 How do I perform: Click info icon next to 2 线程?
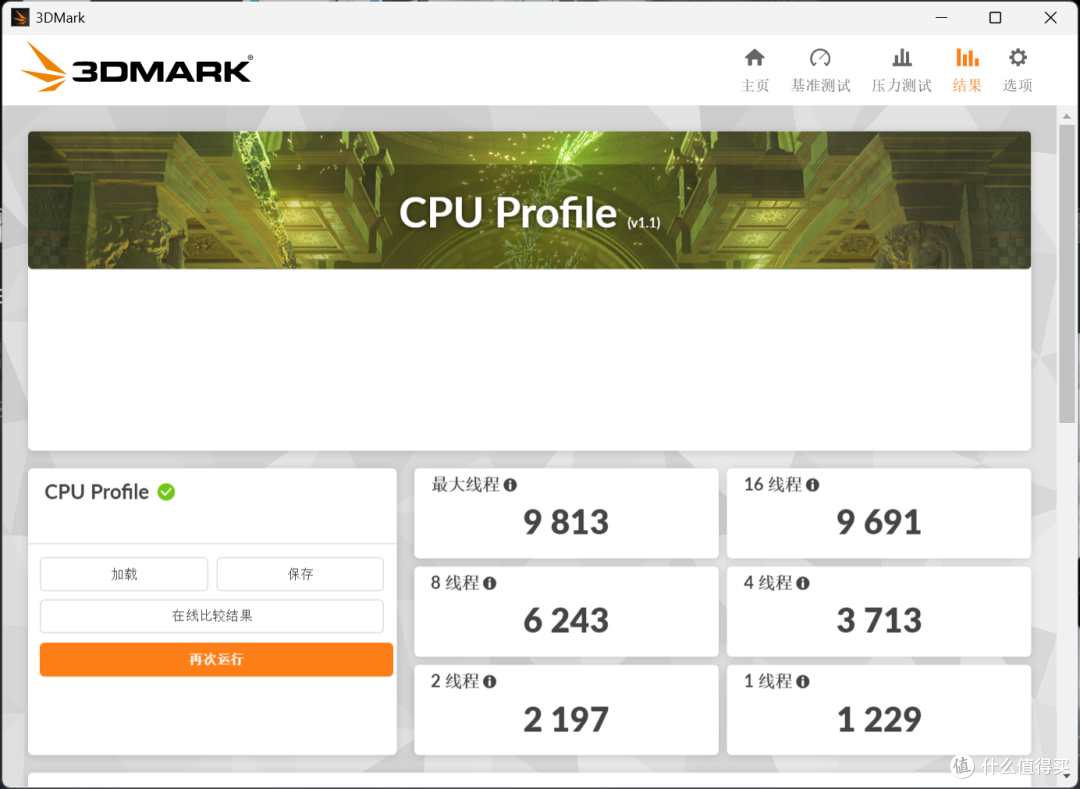490,682
